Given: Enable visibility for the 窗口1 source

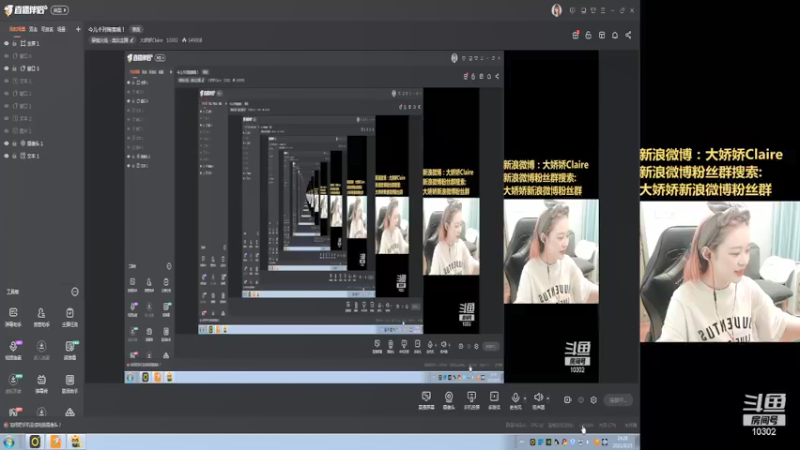Looking at the screenshot, I should pos(7,106).
